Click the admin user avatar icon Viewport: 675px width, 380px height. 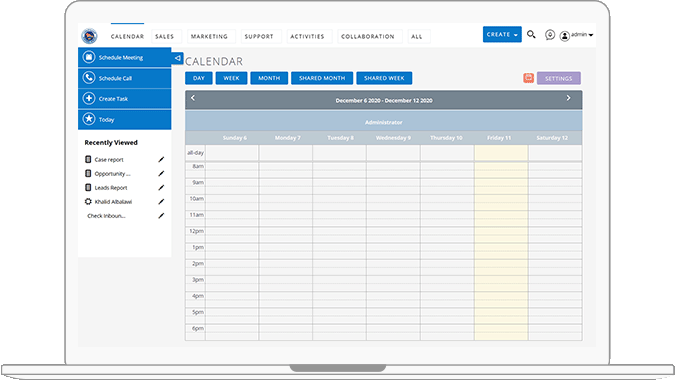[x=565, y=36]
